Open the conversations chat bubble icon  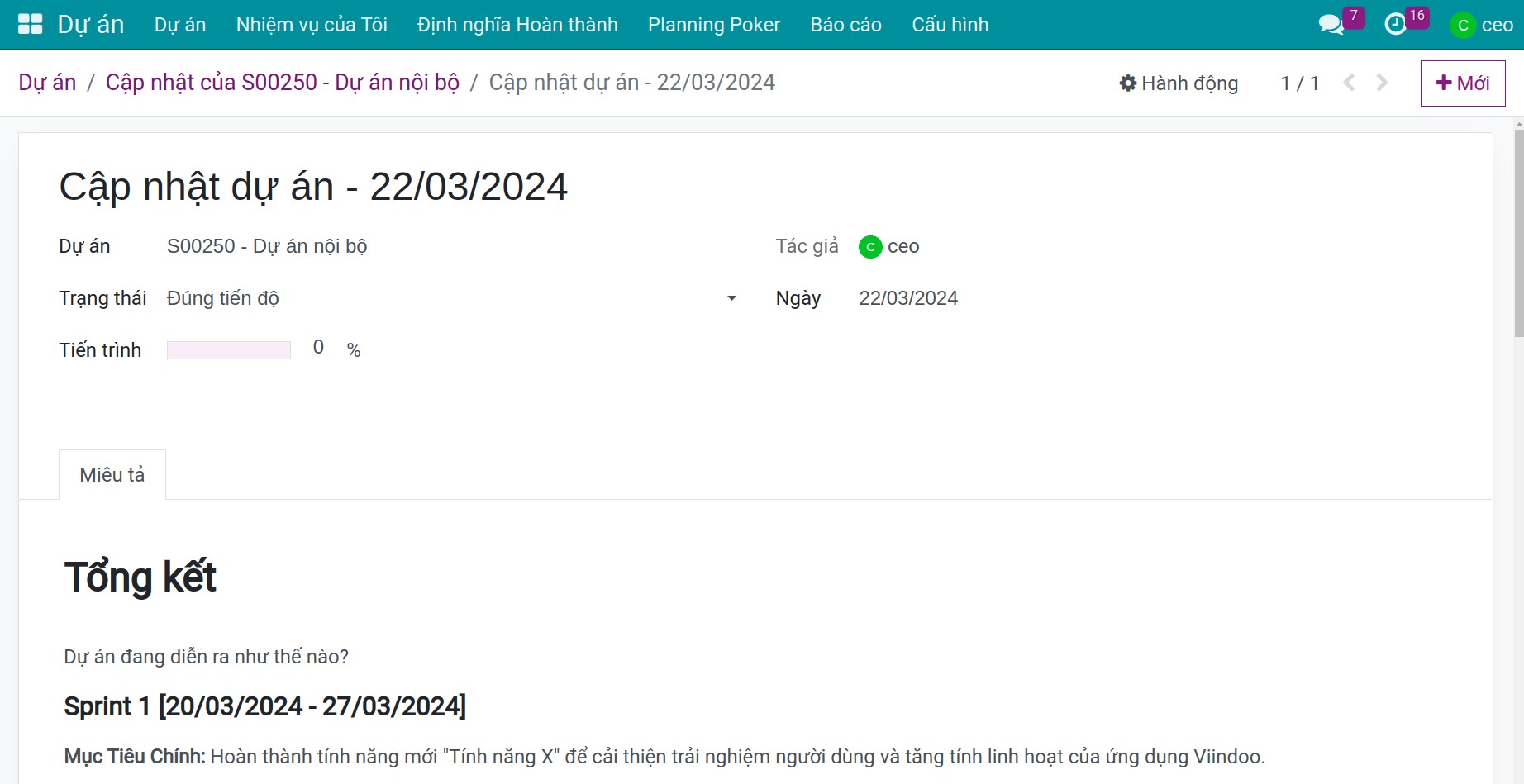click(1331, 25)
